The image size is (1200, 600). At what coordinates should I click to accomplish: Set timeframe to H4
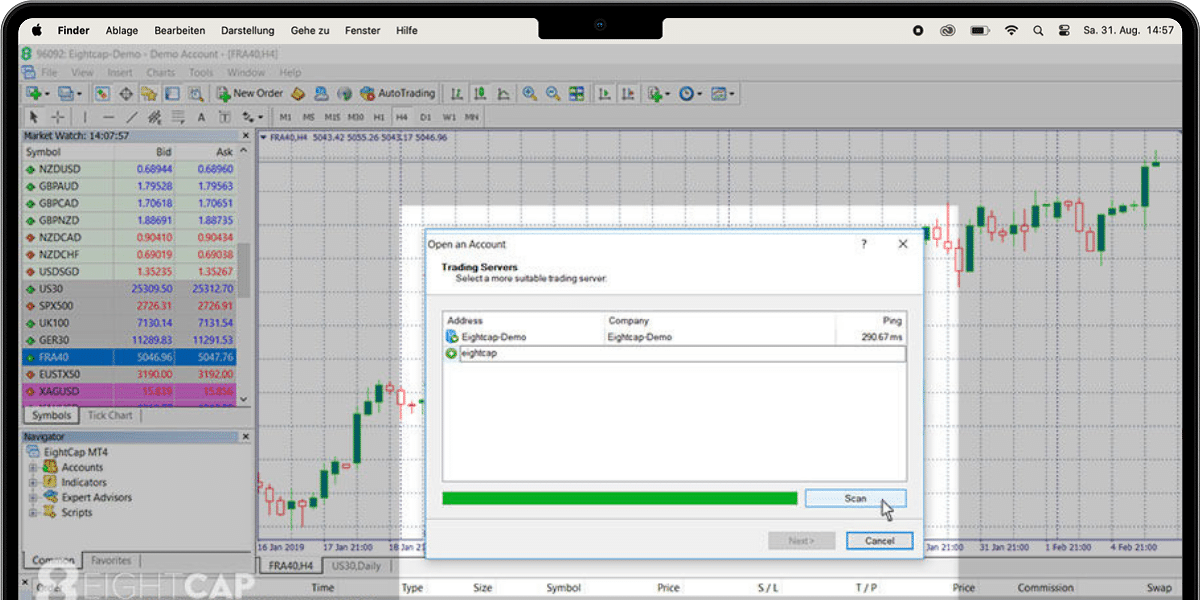click(402, 117)
